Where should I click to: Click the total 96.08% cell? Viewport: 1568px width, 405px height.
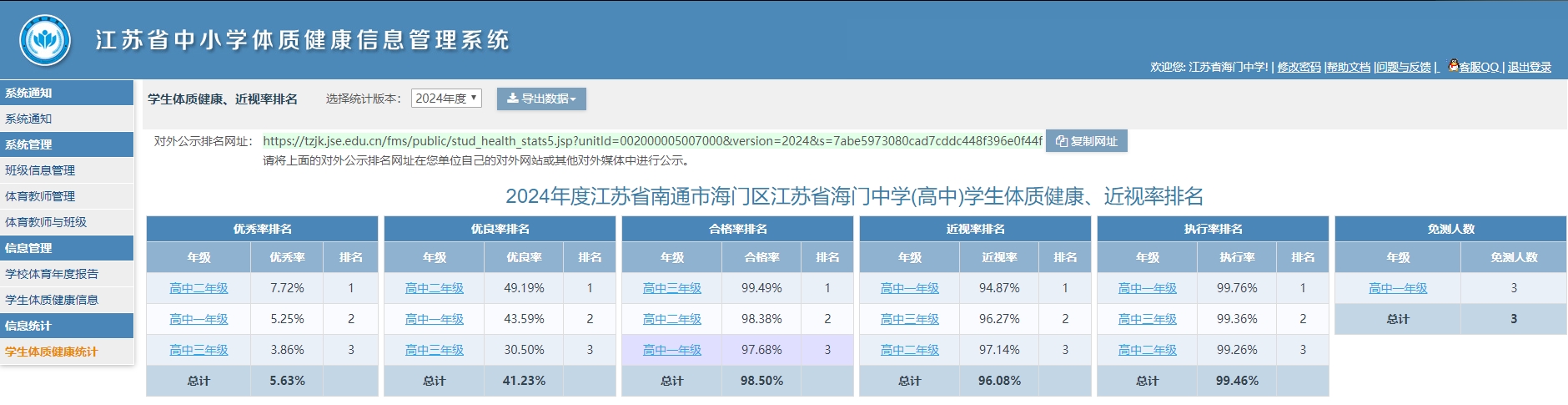999,381
